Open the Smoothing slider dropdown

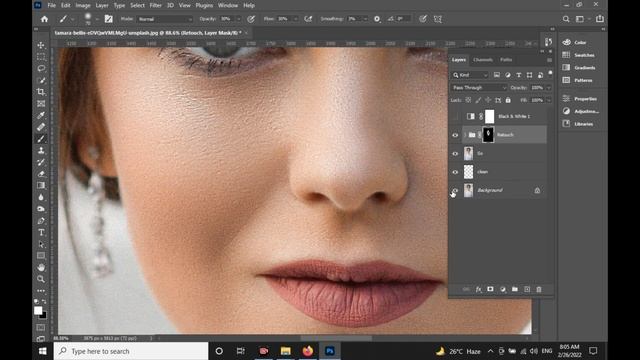(365, 19)
